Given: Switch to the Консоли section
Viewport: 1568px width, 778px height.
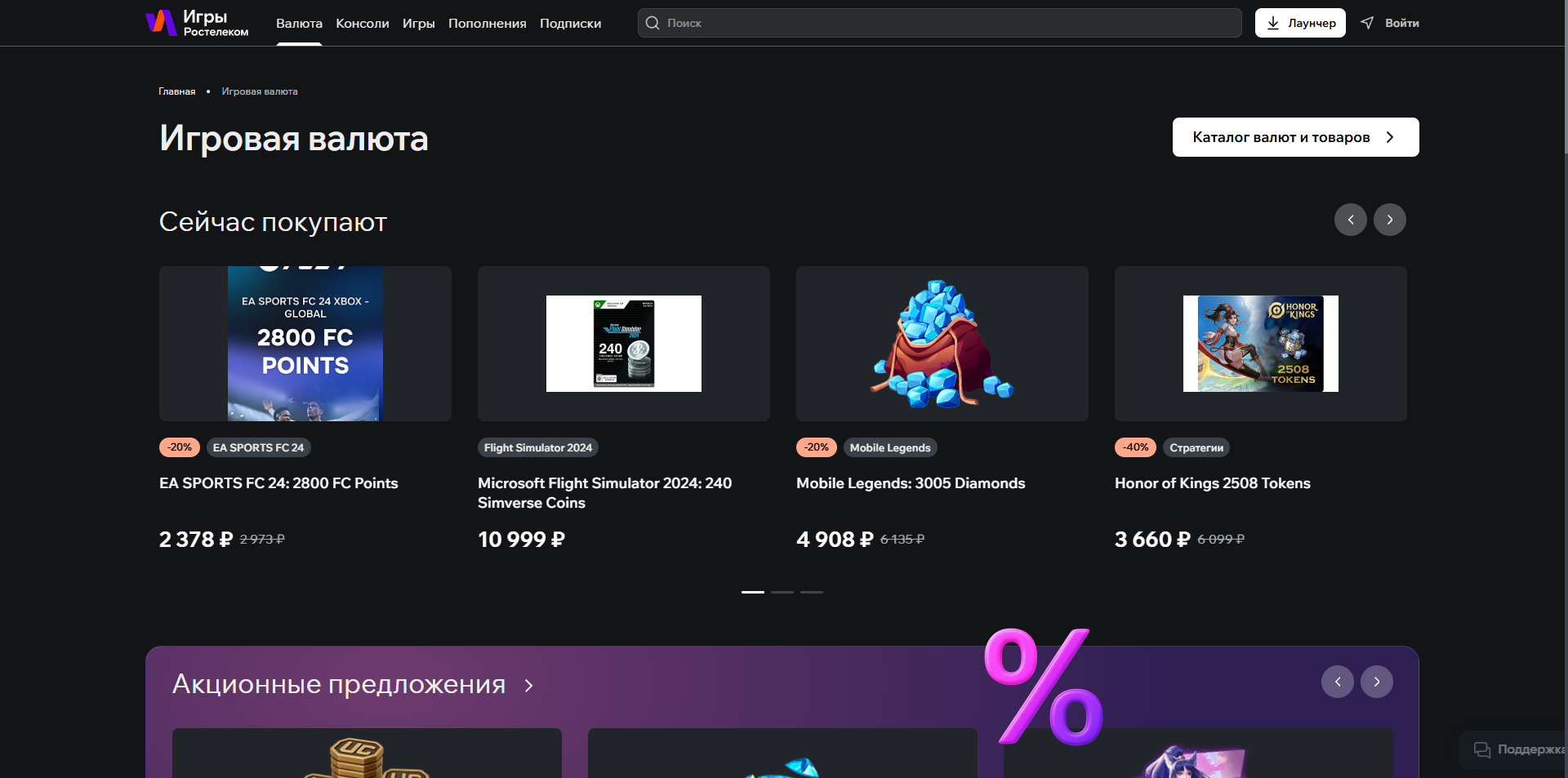Looking at the screenshot, I should coord(362,23).
